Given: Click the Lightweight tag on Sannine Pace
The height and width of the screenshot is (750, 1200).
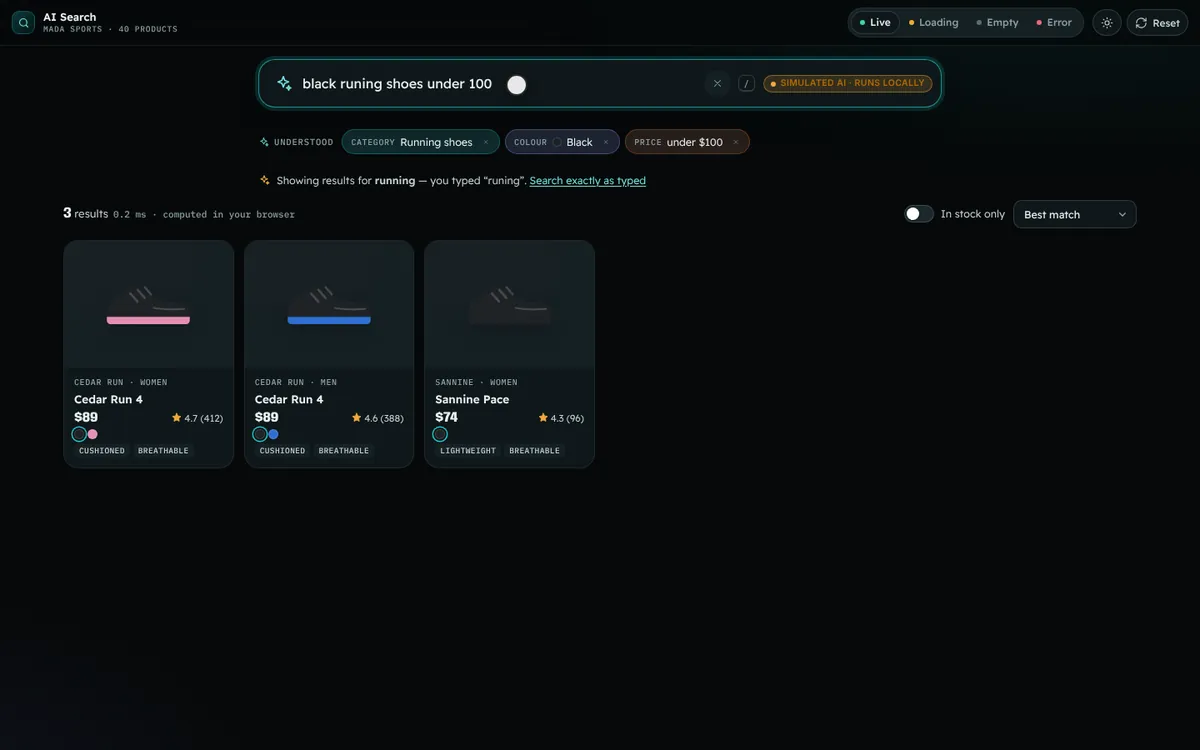Looking at the screenshot, I should pos(468,451).
